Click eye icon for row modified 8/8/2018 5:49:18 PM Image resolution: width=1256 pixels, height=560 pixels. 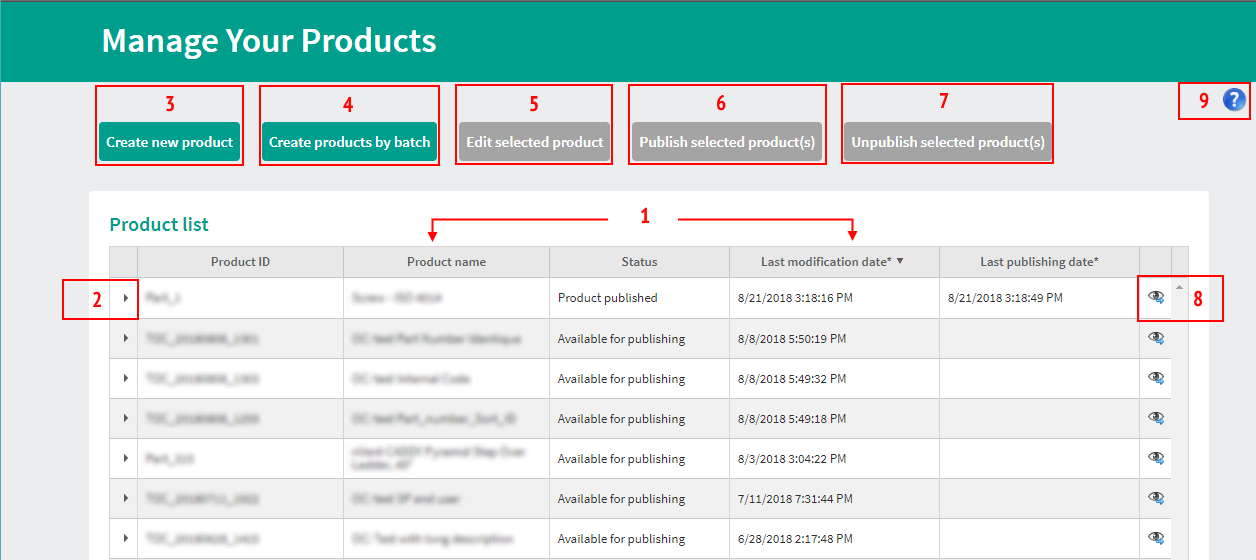point(1156,418)
